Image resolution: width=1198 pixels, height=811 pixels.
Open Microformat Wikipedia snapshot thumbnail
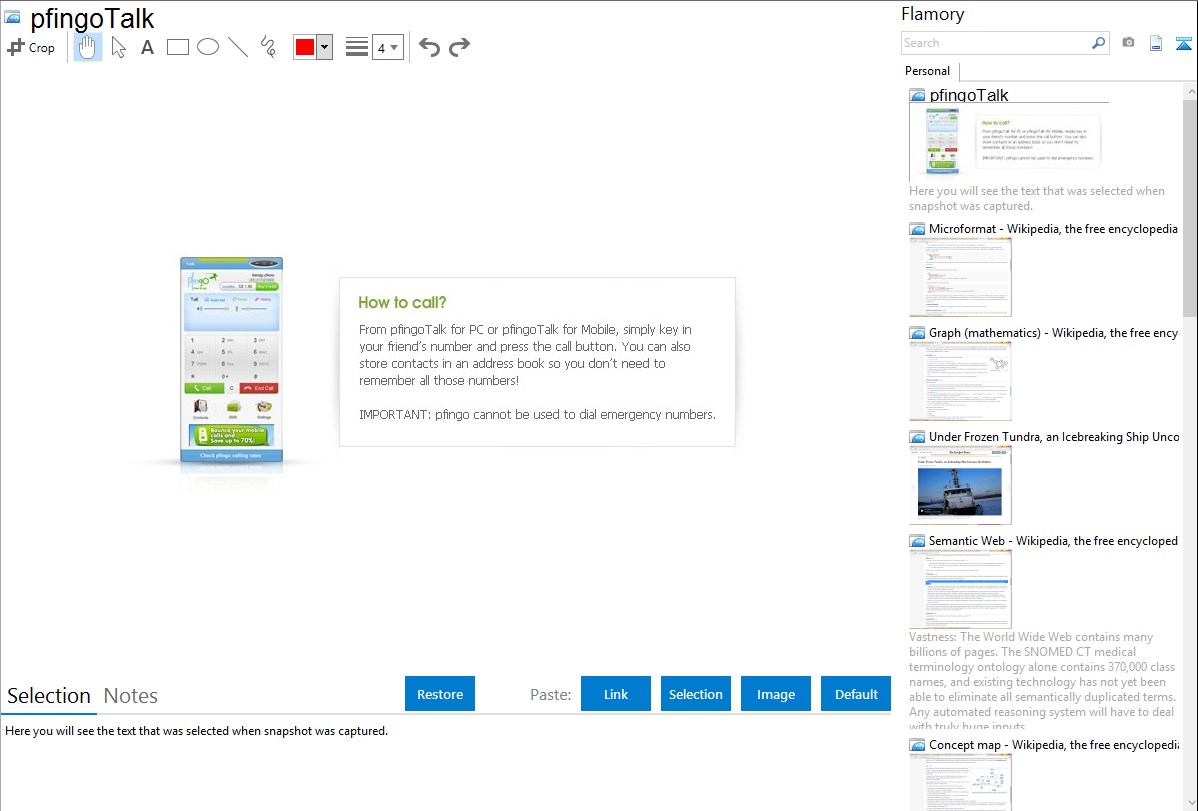(x=961, y=277)
